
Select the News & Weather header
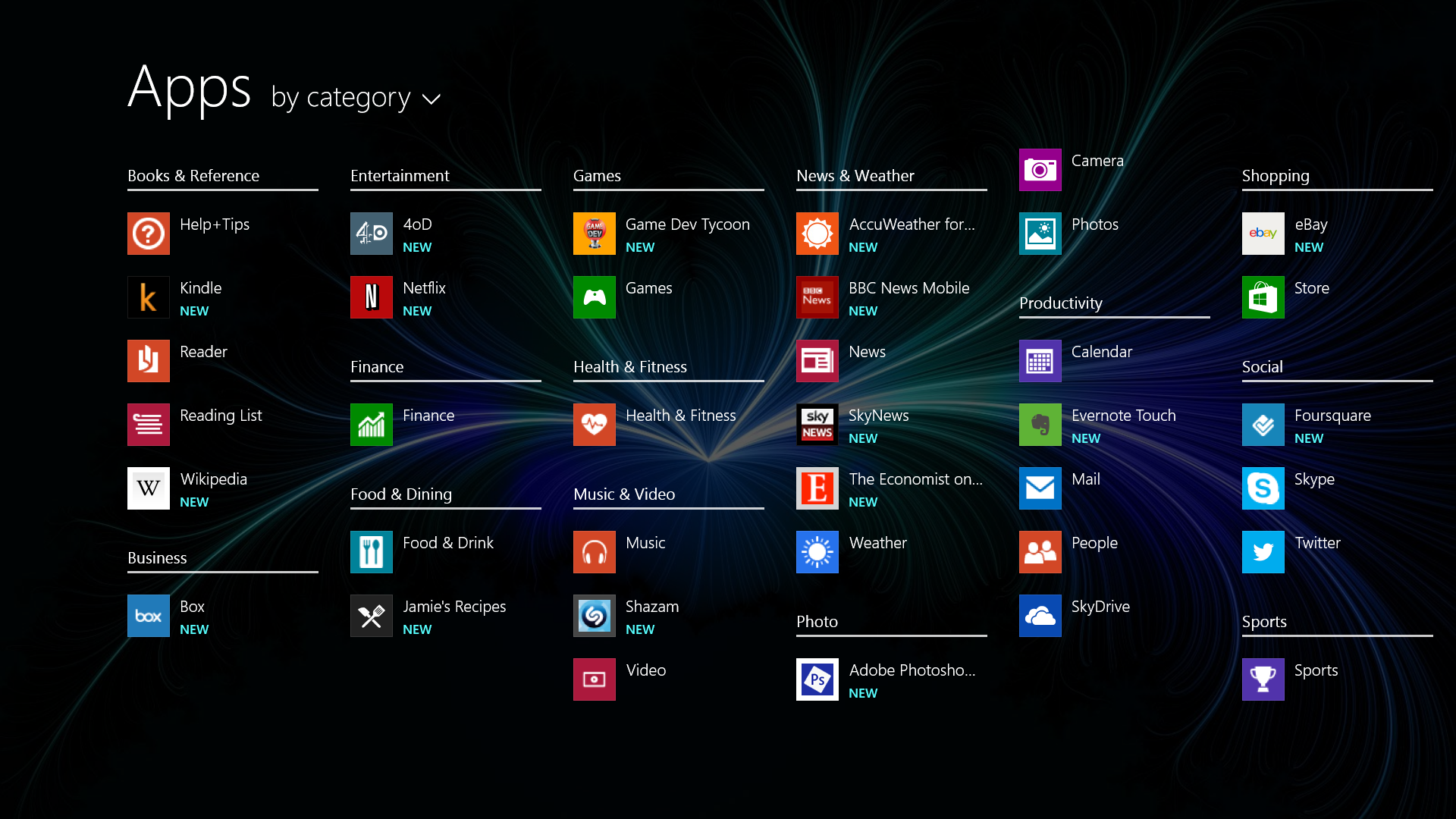click(x=855, y=176)
